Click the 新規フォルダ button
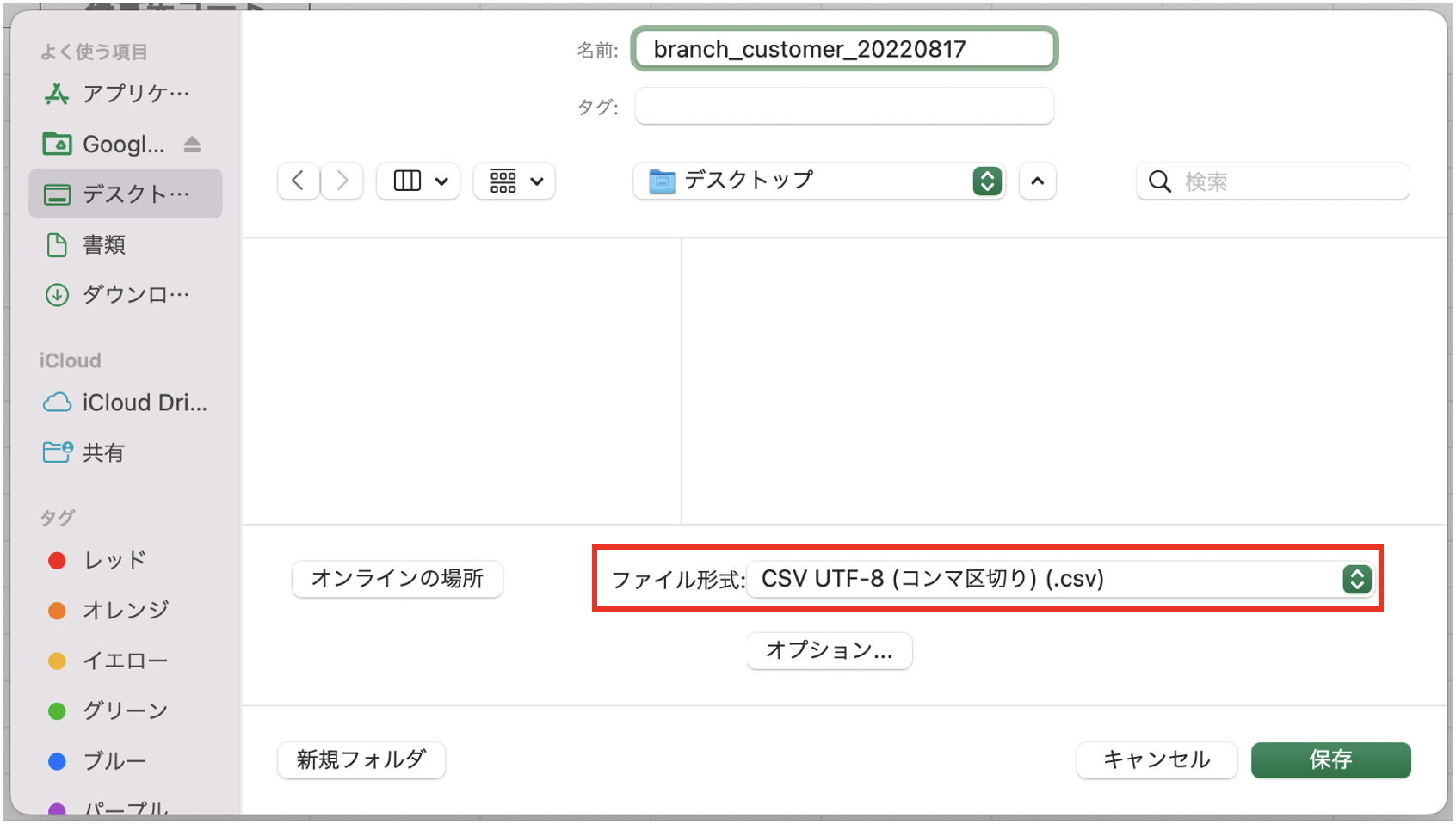 [x=361, y=759]
